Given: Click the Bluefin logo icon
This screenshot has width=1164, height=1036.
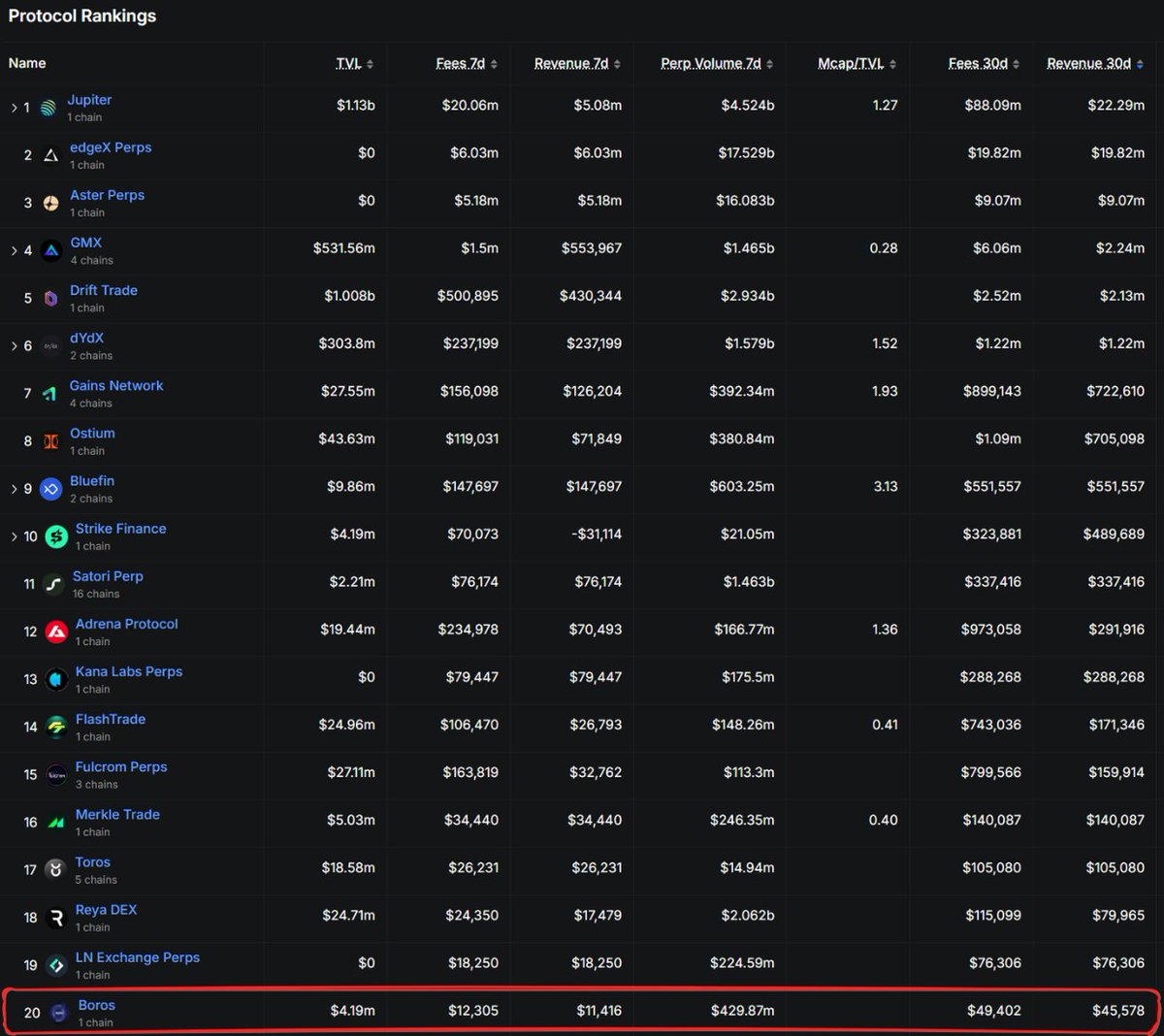Looking at the screenshot, I should (51, 489).
